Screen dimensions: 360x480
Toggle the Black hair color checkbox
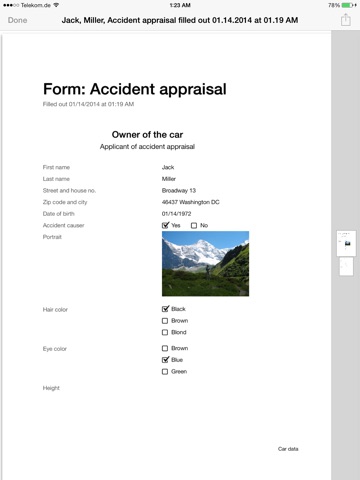(165, 309)
